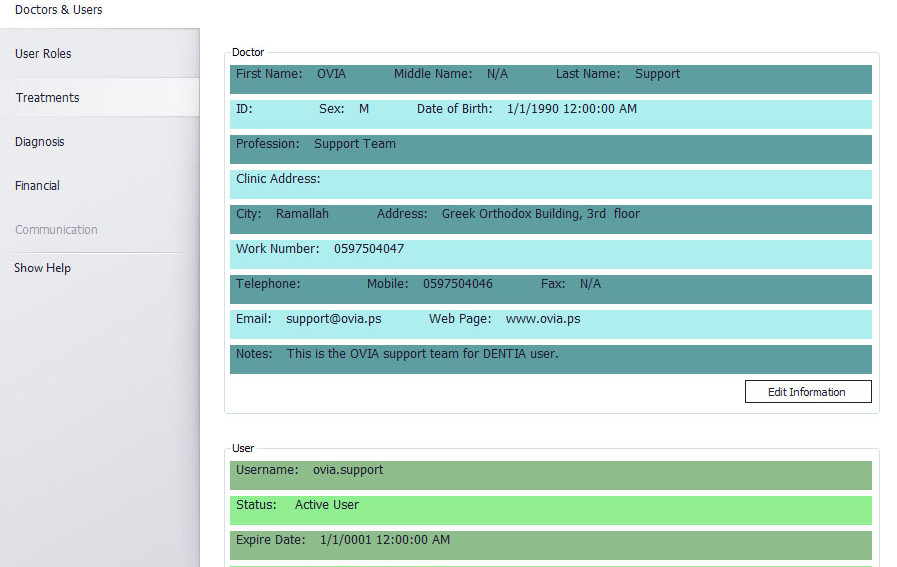Open the Financial sidebar section

click(37, 186)
